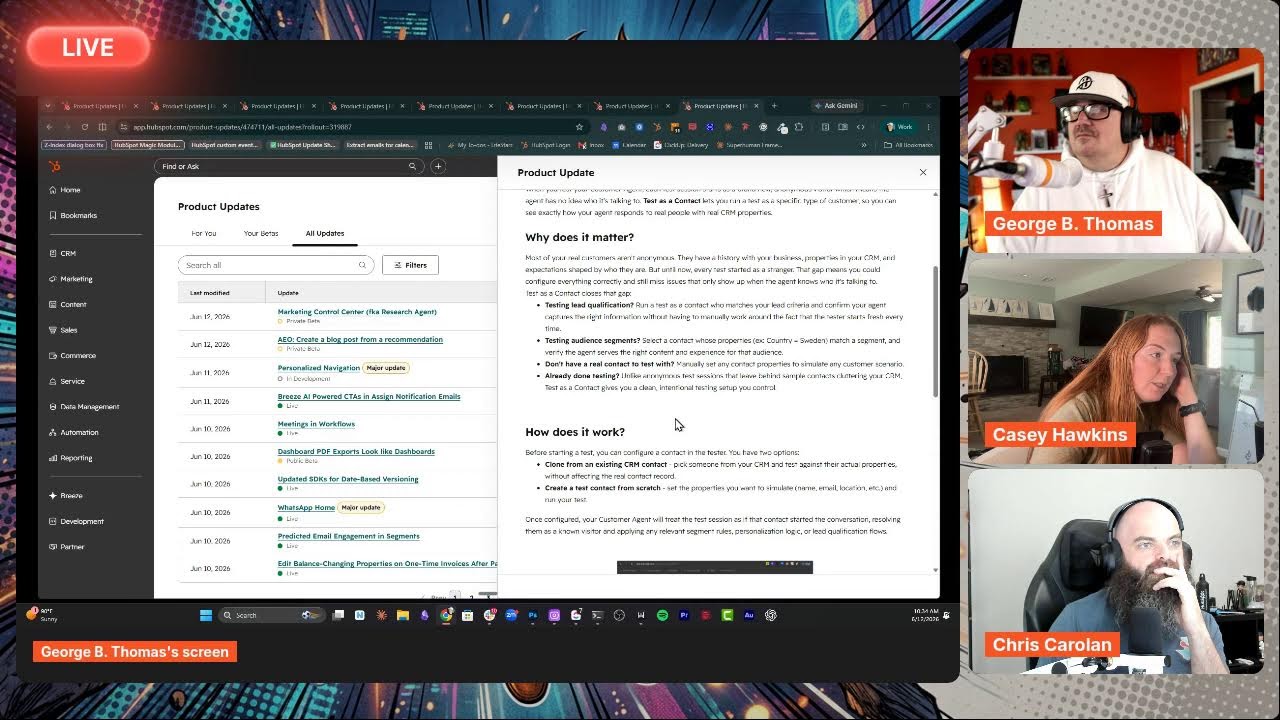This screenshot has width=1280, height=720.
Task: Click the HubSpot sprocket logo
Action: [x=53, y=166]
